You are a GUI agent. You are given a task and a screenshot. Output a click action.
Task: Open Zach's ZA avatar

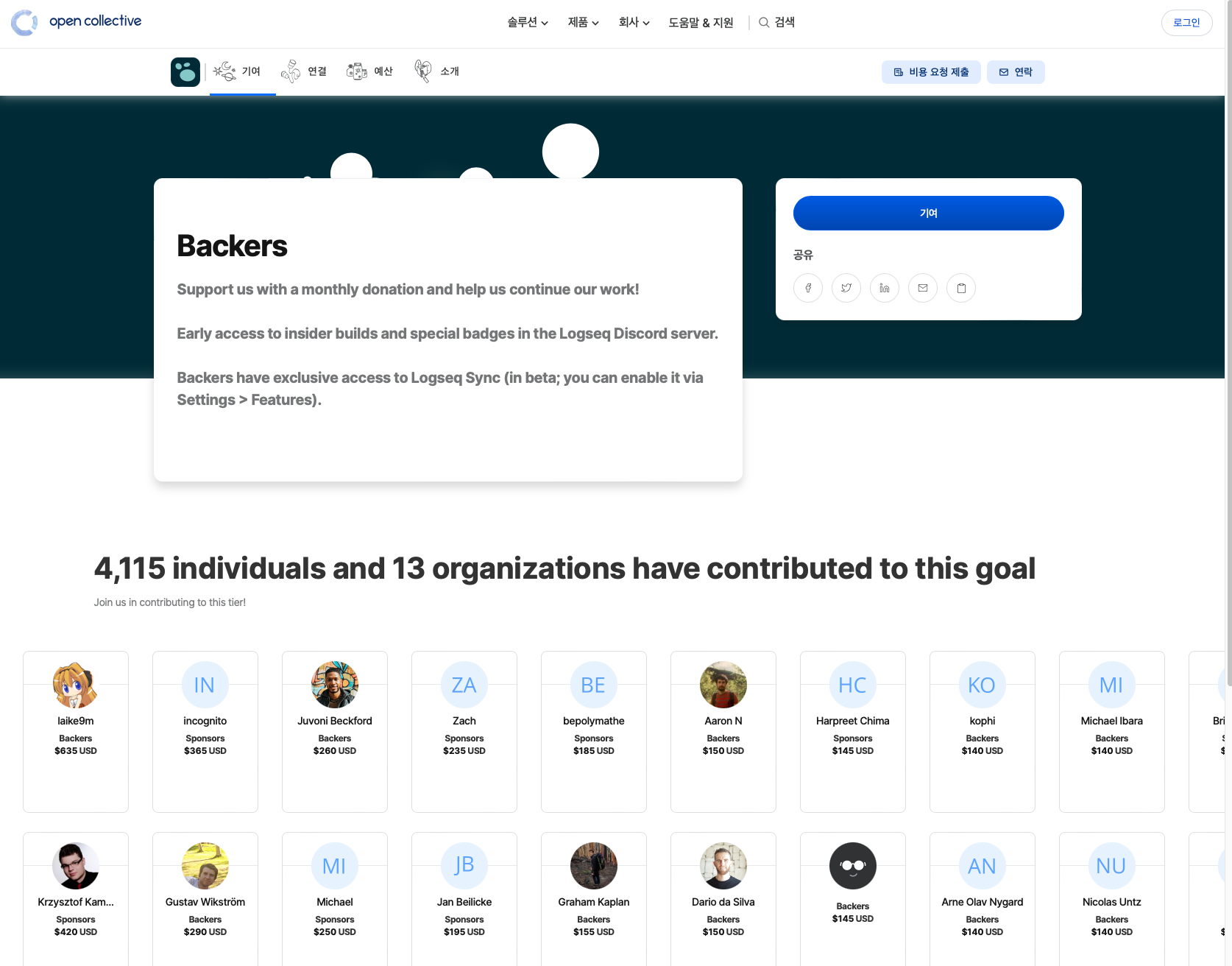(464, 685)
